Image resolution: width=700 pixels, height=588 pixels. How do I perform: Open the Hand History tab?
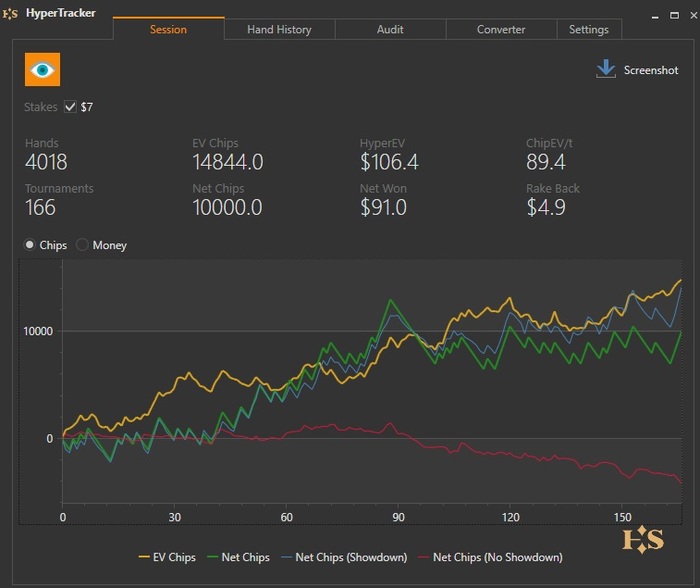[x=279, y=29]
